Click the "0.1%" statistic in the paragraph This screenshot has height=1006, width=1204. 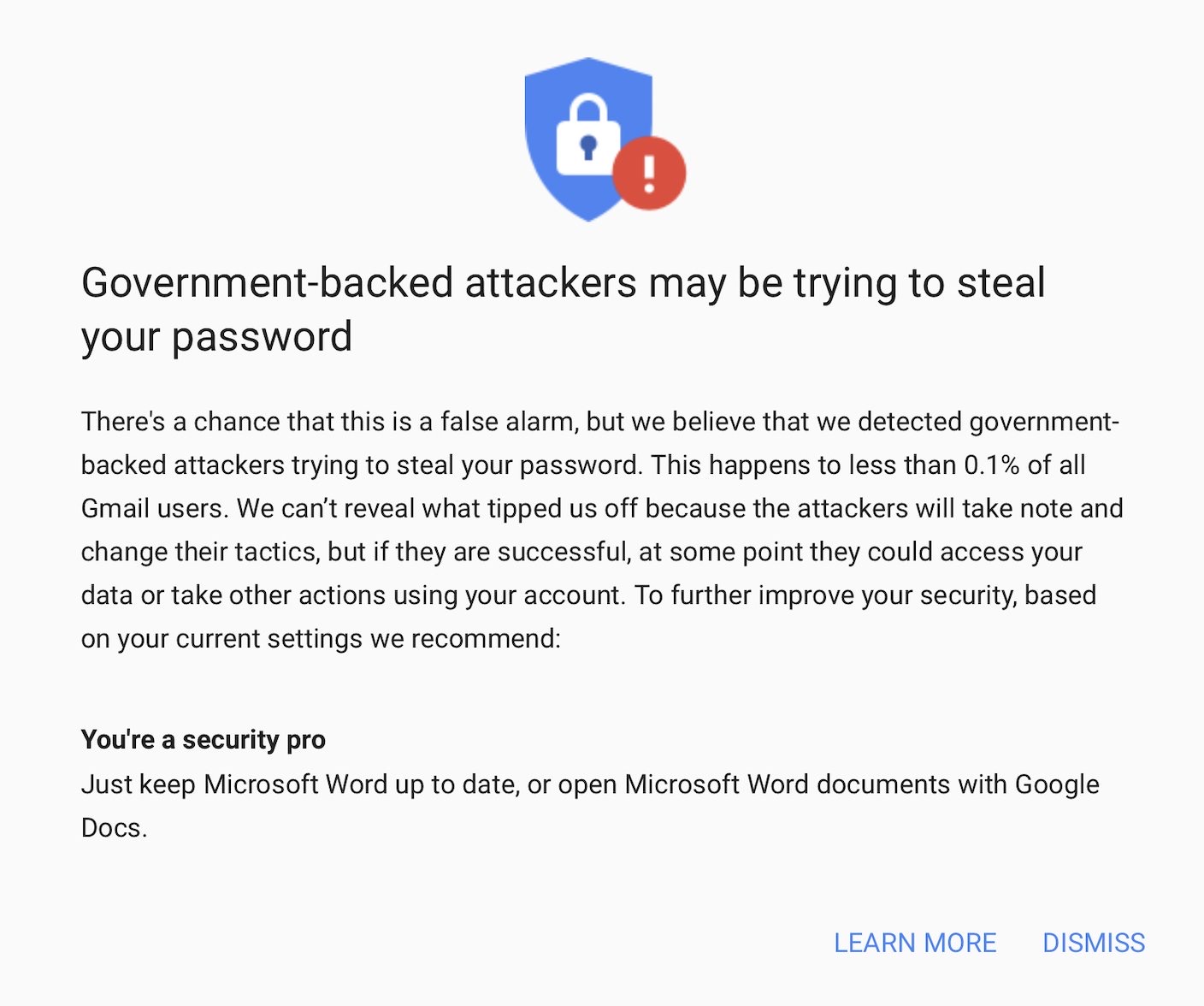(992, 465)
